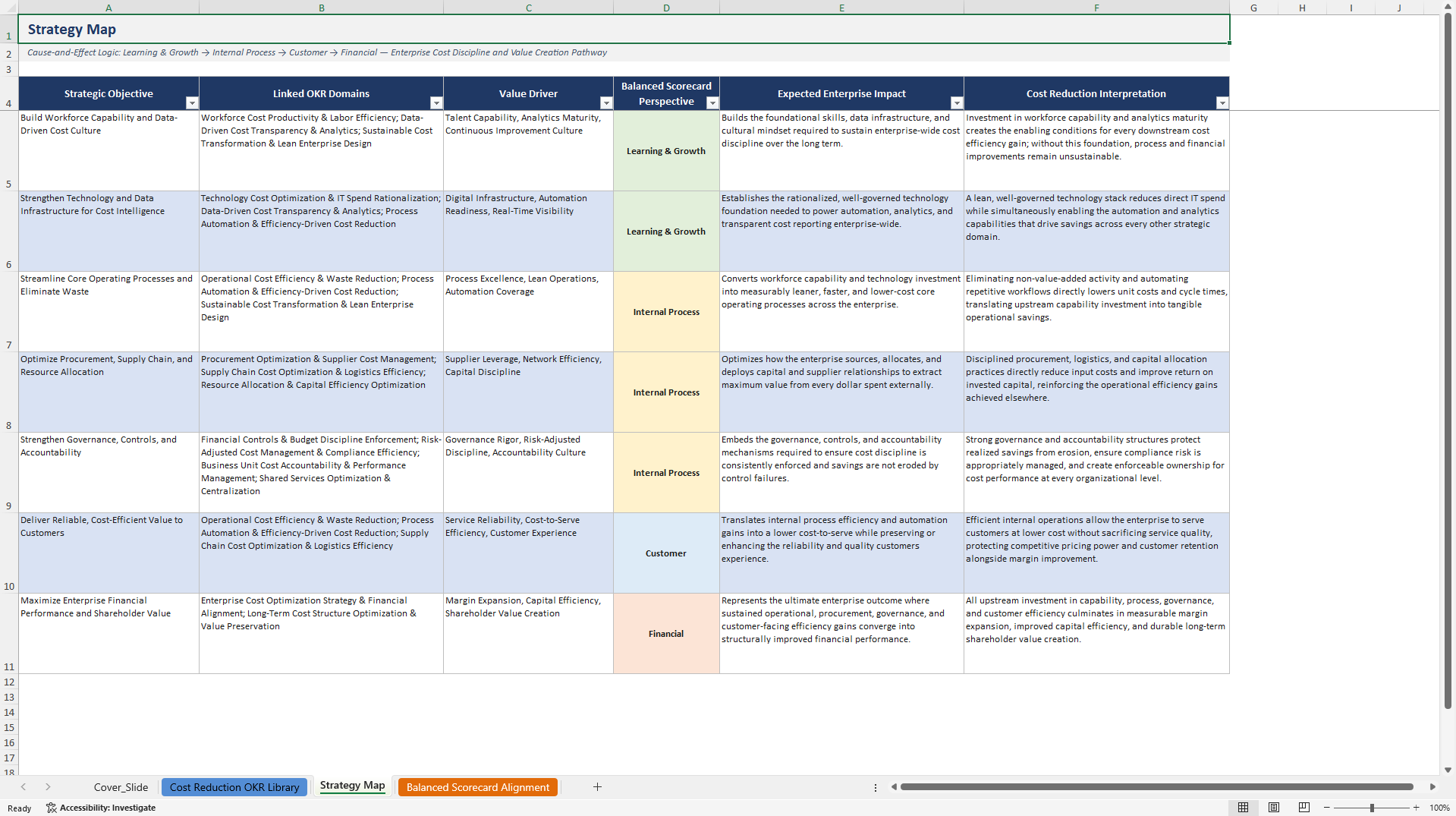Open Balanced Scorecard Alignment sheet tab

click(478, 787)
